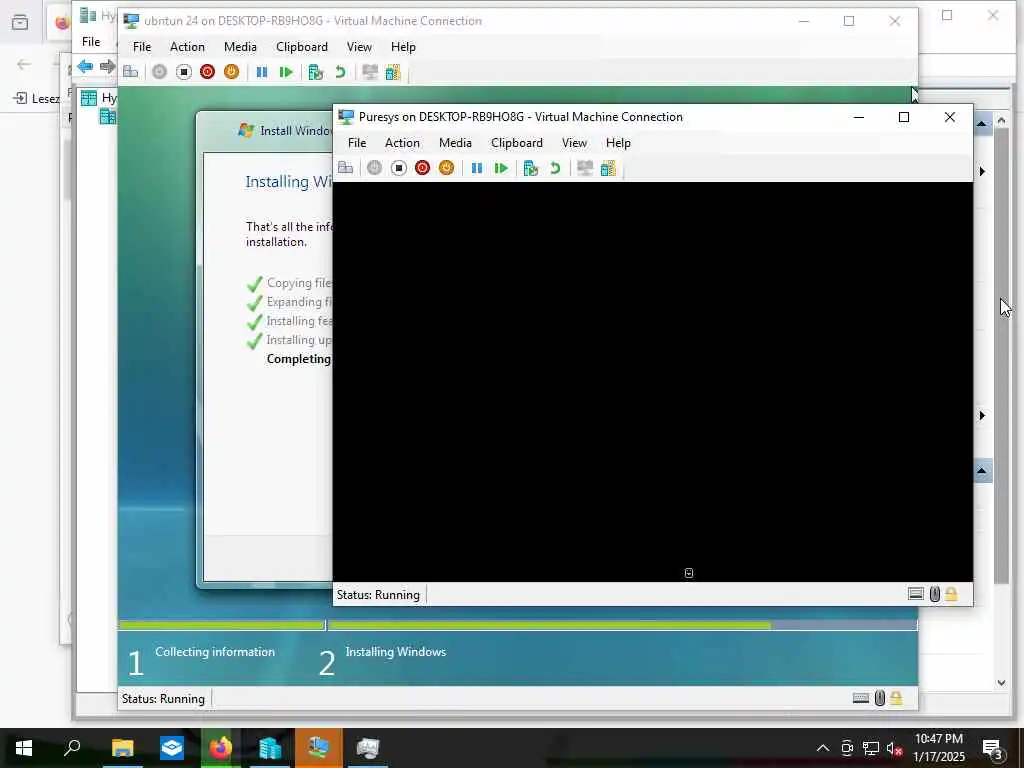Click 'Status: Running' in Puresys status bar
Image resolution: width=1024 pixels, height=768 pixels.
tap(378, 594)
